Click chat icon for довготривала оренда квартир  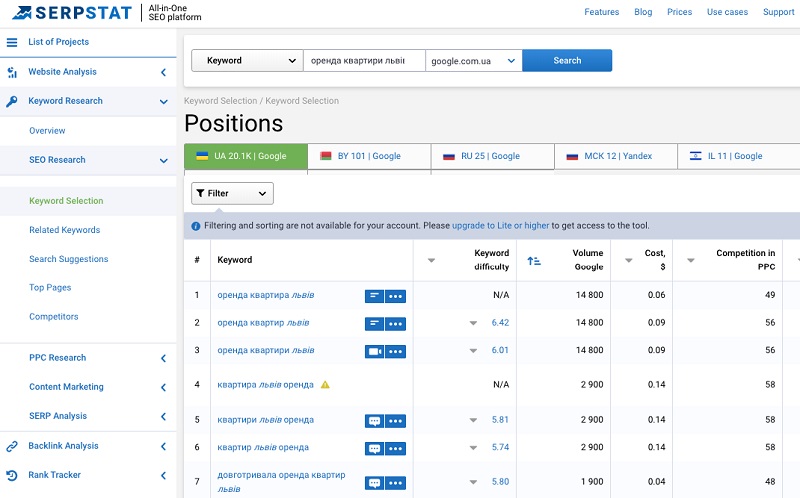374,483
